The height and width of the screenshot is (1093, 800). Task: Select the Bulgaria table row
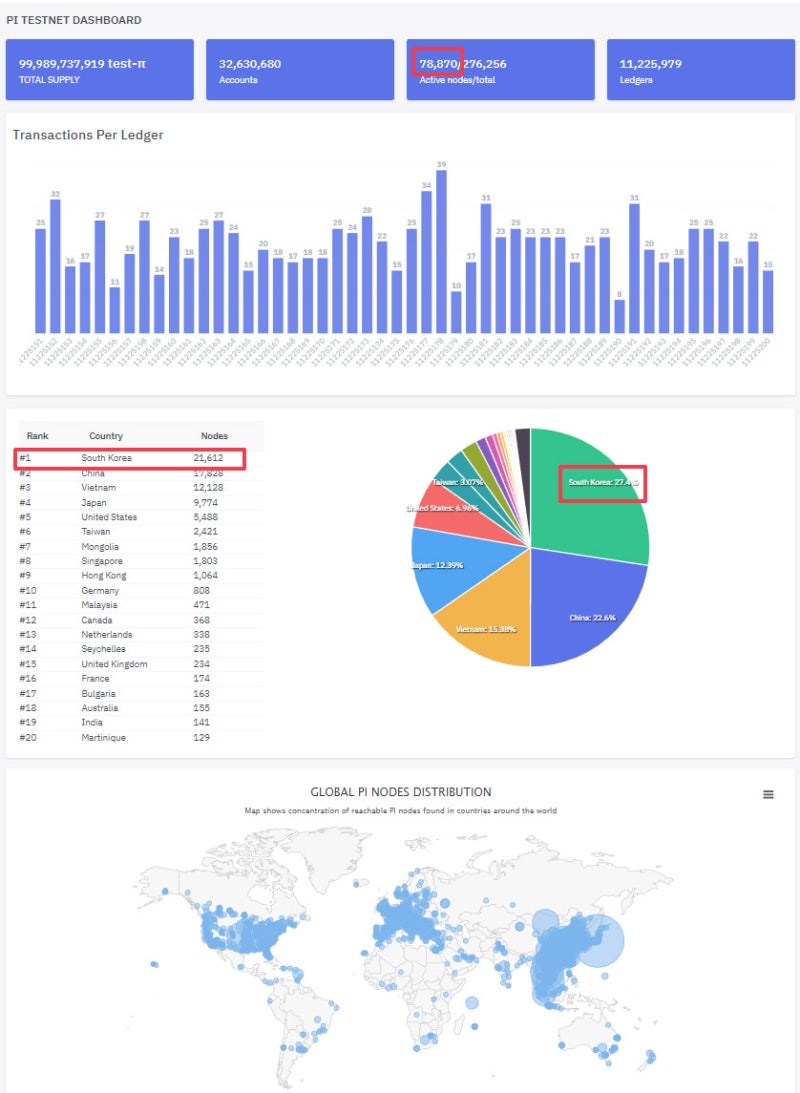[x=139, y=694]
